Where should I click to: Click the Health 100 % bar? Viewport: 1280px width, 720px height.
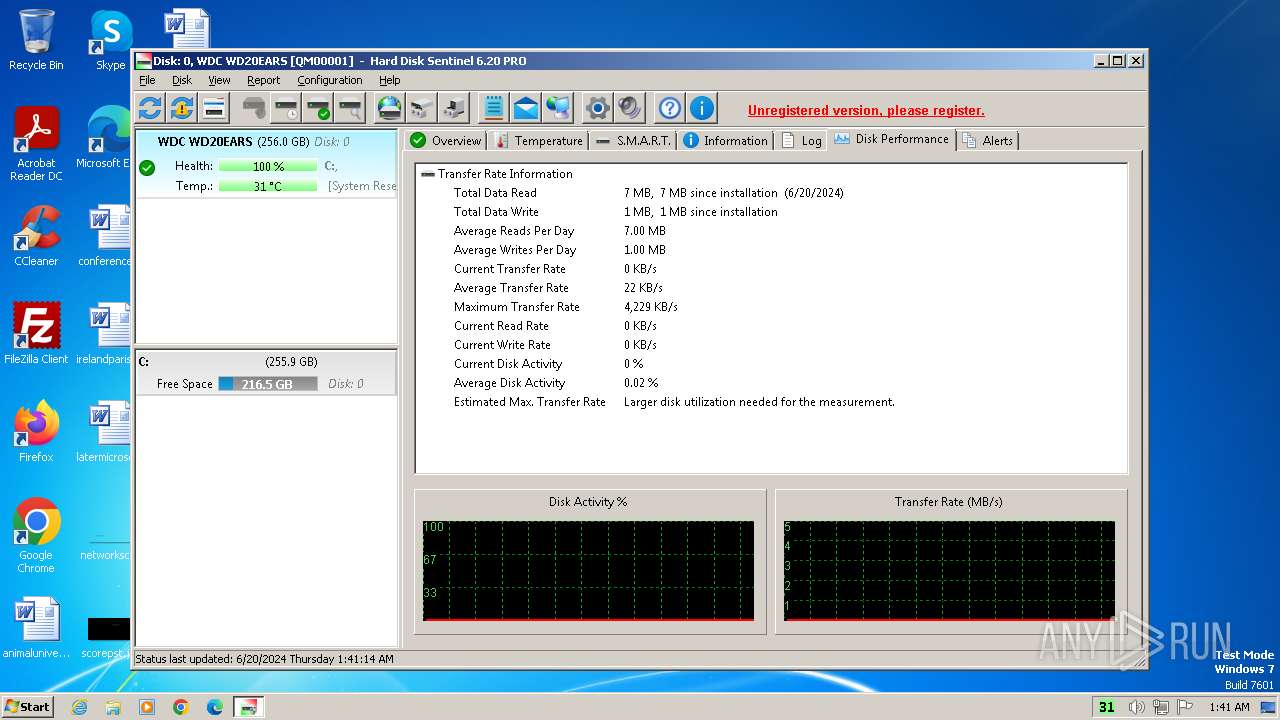(x=268, y=166)
